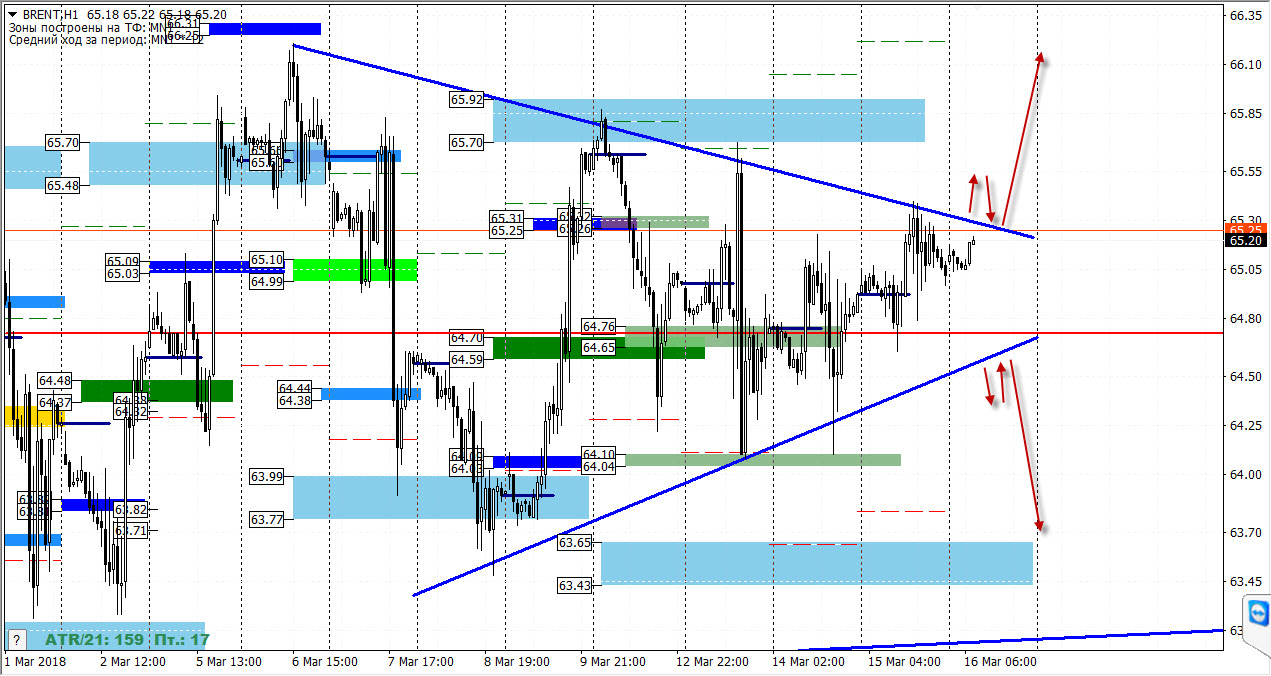The width and height of the screenshot is (1271, 676).
Task: Select the 64.10 level label
Action: coord(599,454)
